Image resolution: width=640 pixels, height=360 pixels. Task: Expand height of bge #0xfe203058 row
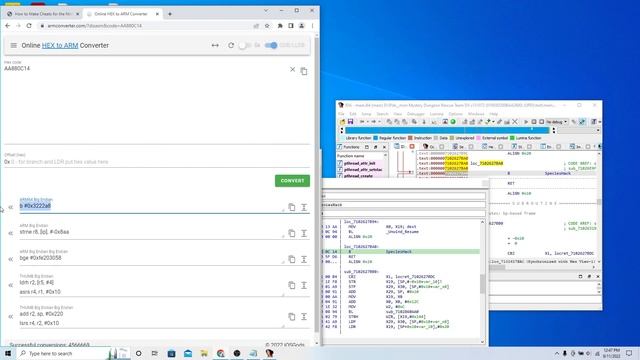304,259
